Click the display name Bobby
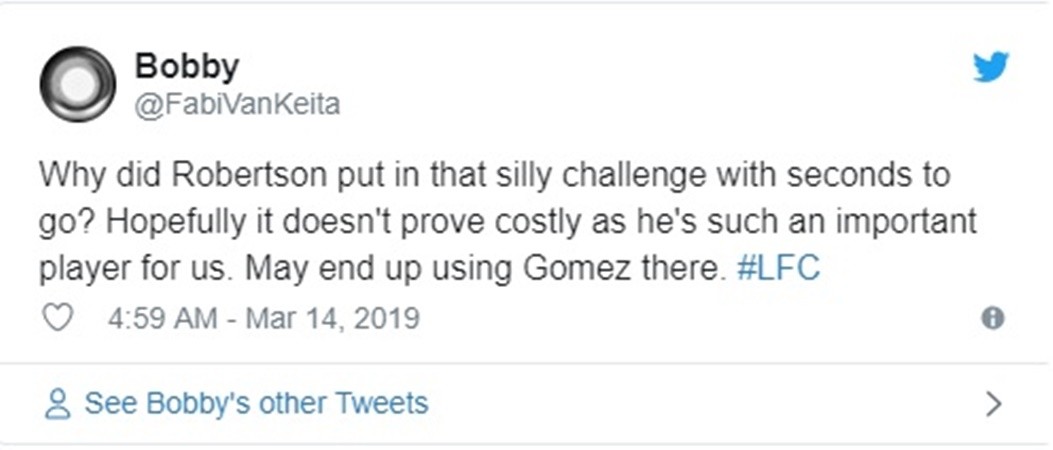Screen dimensions: 1053x450 (187, 66)
